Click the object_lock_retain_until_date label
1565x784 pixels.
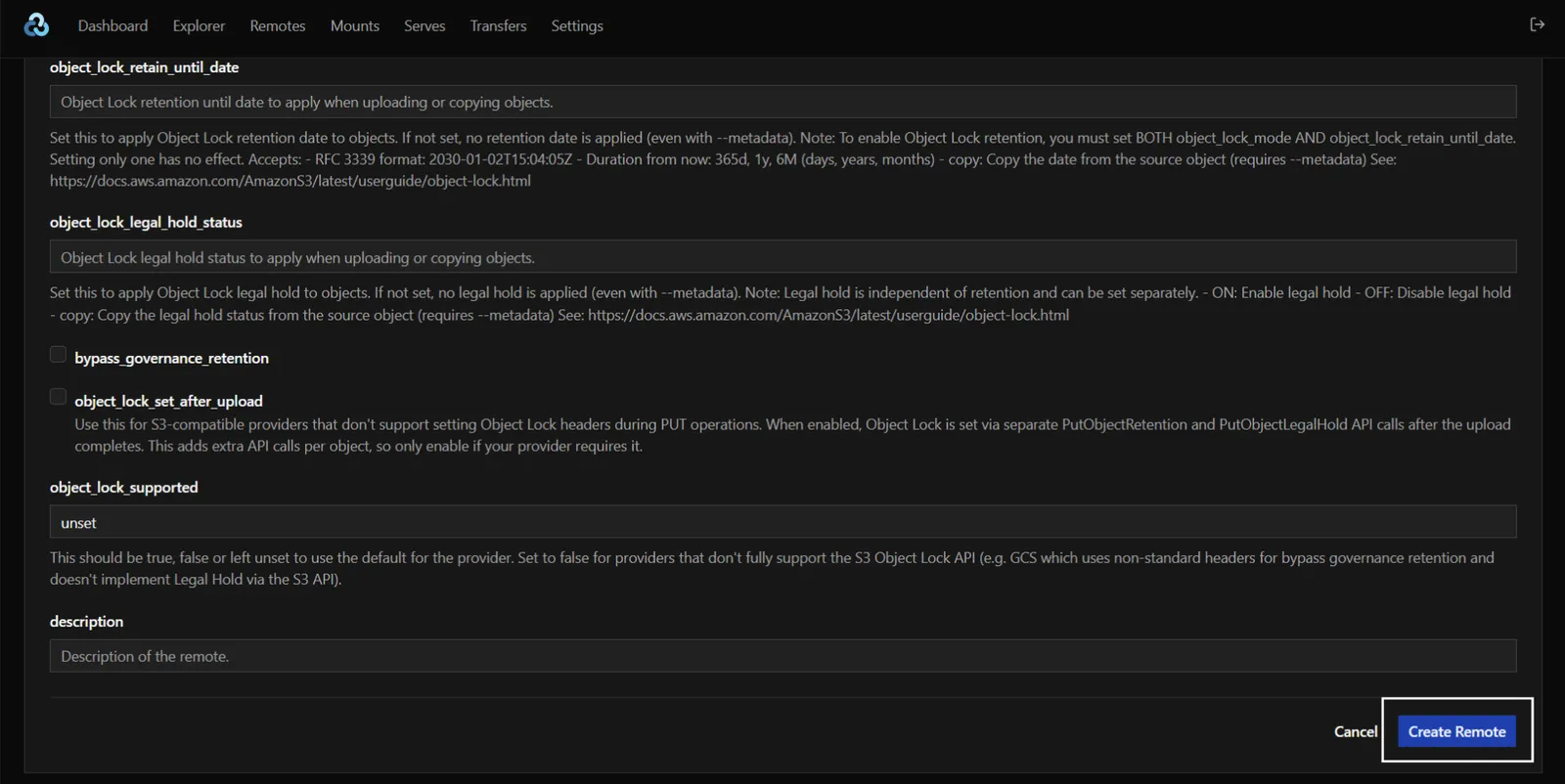tap(144, 67)
